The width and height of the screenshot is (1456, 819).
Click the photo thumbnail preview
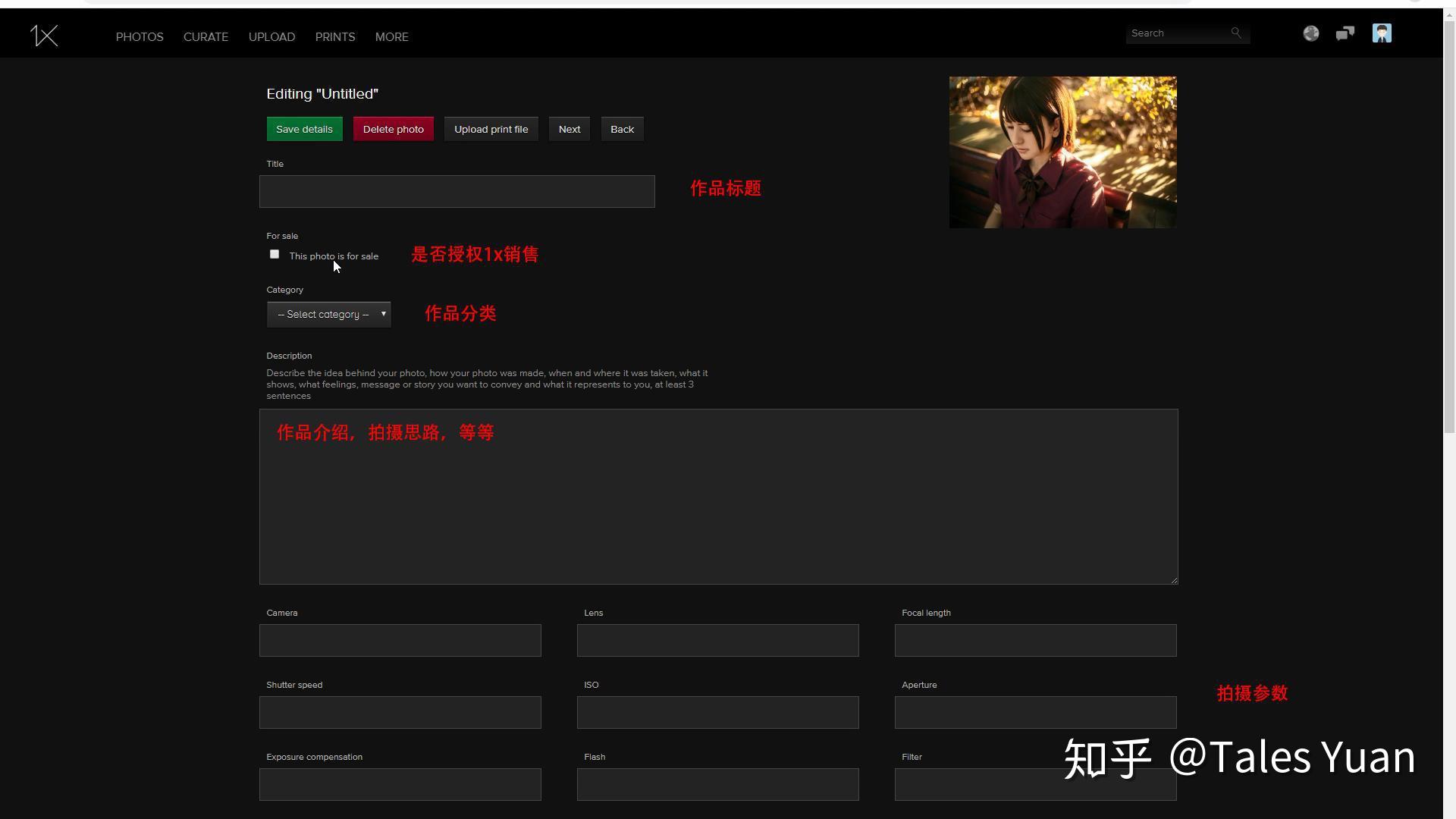[x=1062, y=152]
